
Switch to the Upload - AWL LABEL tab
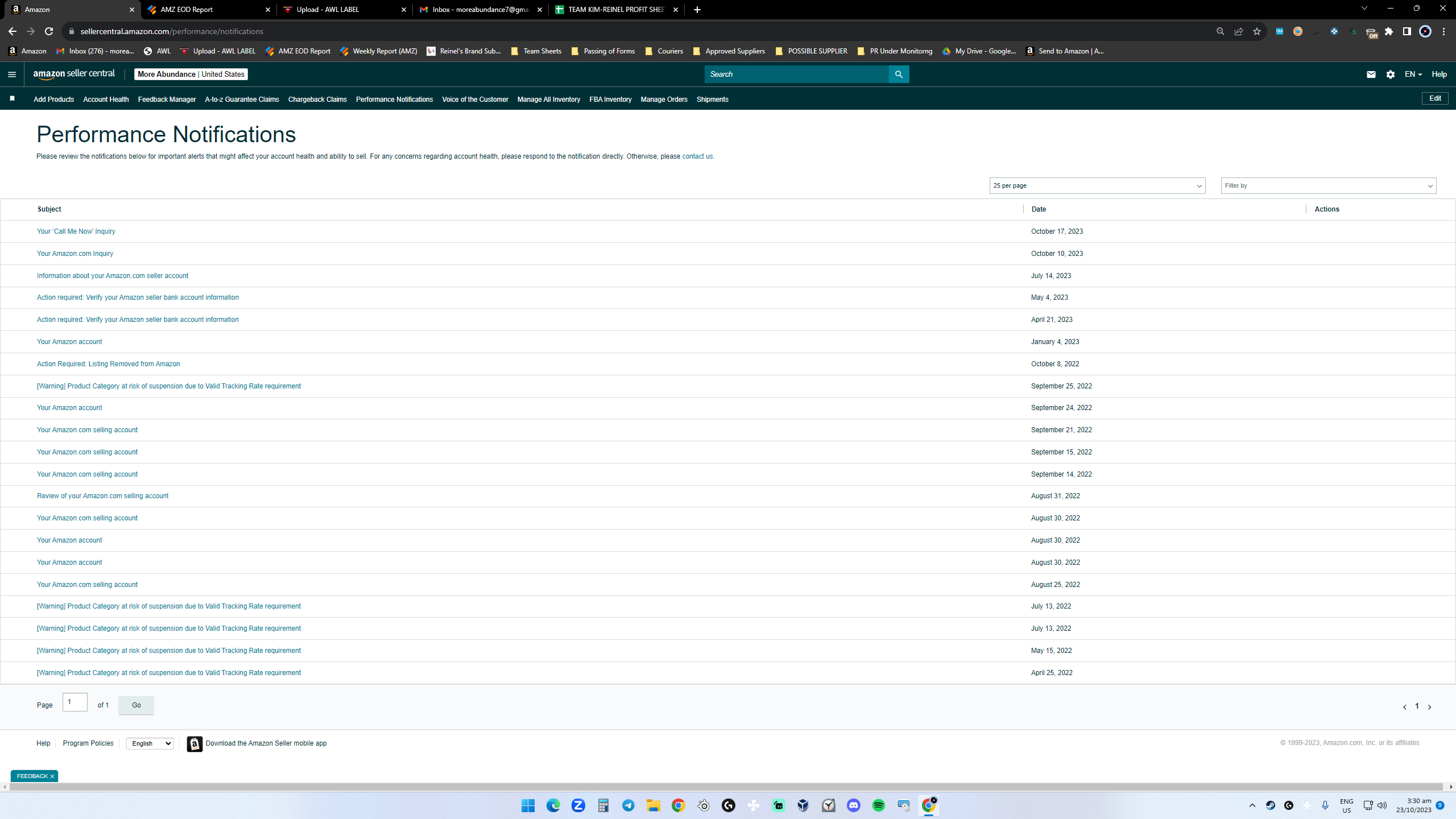pyautogui.click(x=345, y=10)
